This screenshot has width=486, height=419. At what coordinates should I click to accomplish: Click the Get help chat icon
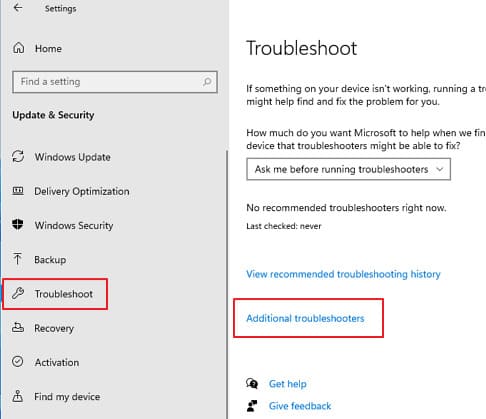coord(252,384)
